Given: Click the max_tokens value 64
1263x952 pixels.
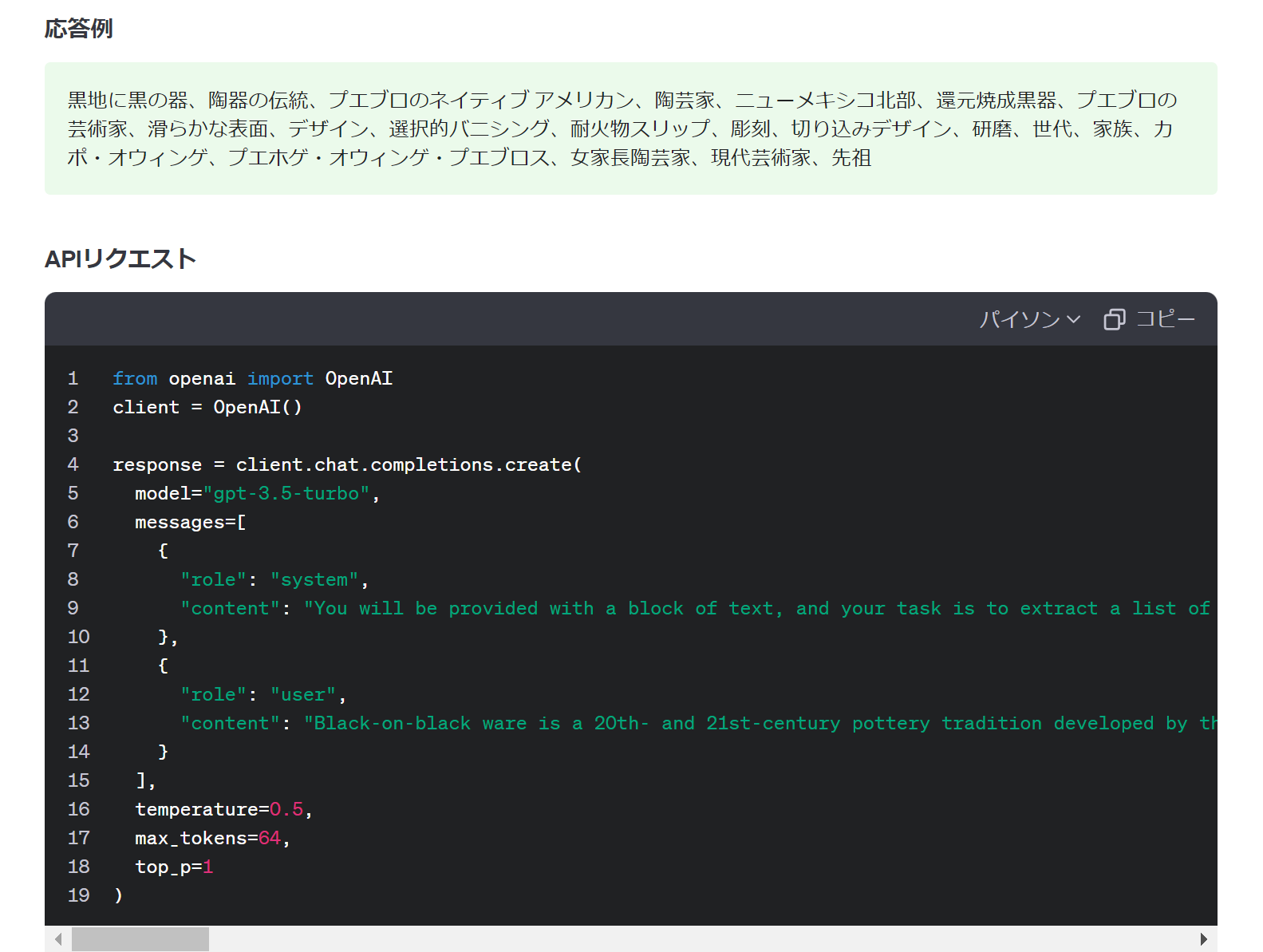Looking at the screenshot, I should pos(270,838).
